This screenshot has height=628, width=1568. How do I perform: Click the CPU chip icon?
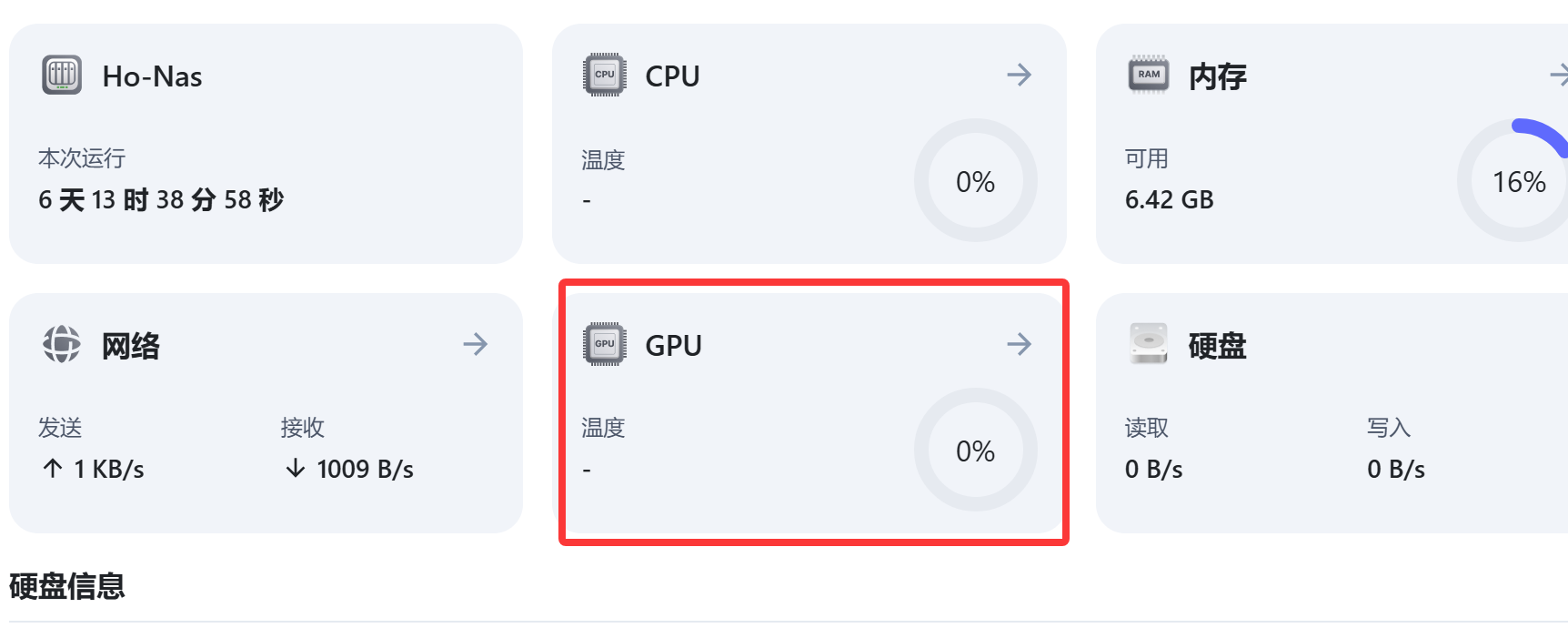(x=605, y=75)
